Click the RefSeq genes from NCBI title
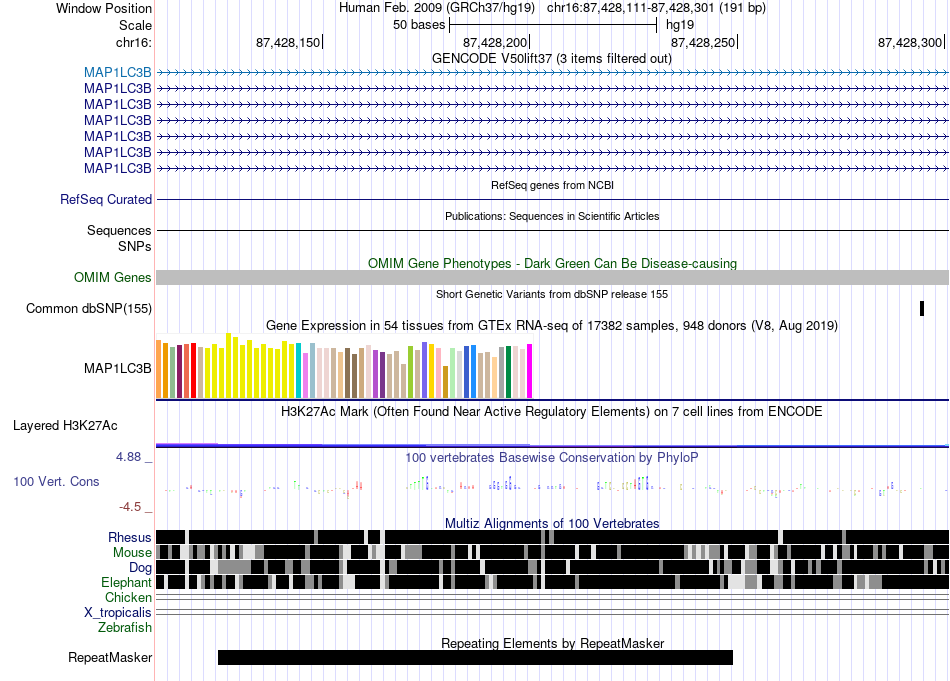 [x=553, y=185]
